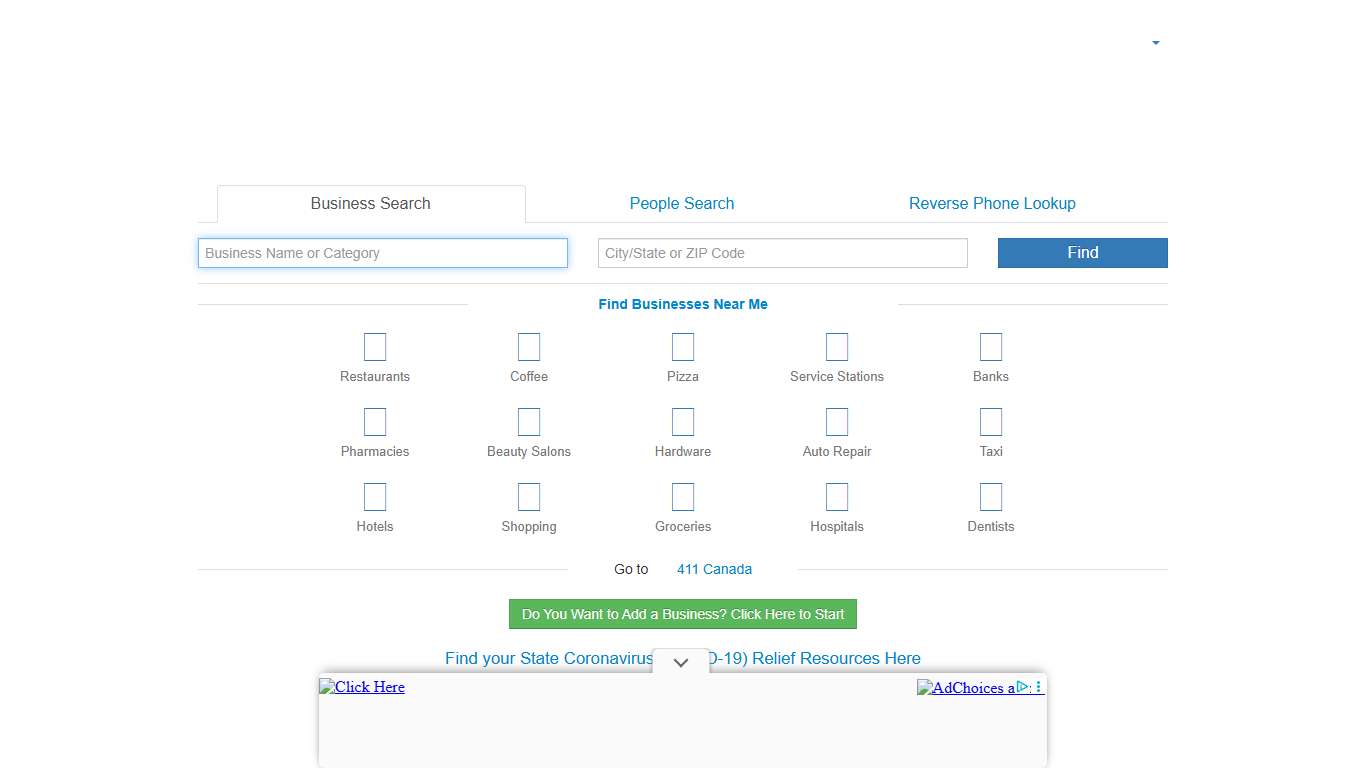Image resolution: width=1366 pixels, height=768 pixels.
Task: Open the dropdown caret at top right
Action: [x=1155, y=43]
